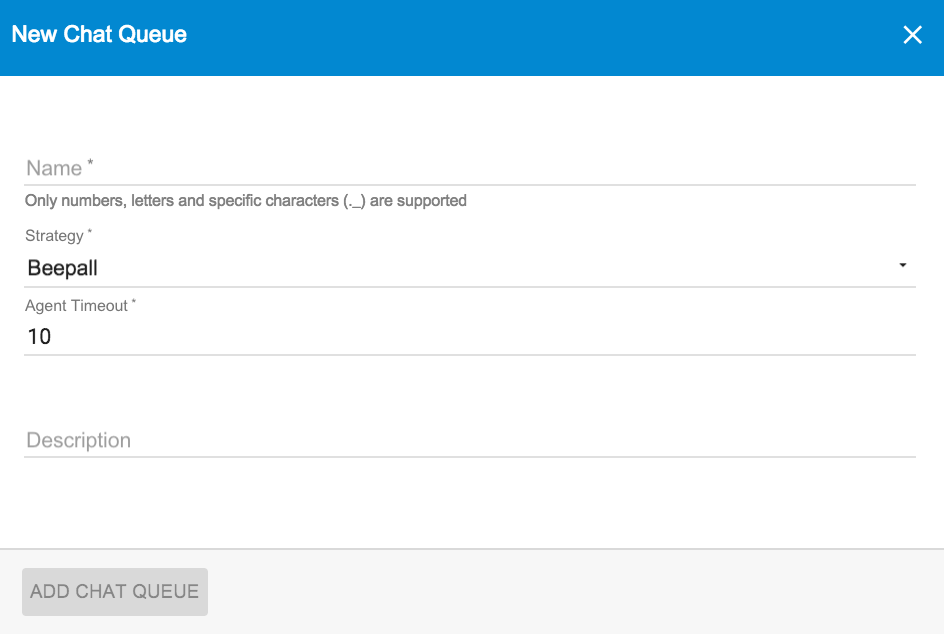
Task: Click the asterisk next to Strategy
Action: coord(90,231)
